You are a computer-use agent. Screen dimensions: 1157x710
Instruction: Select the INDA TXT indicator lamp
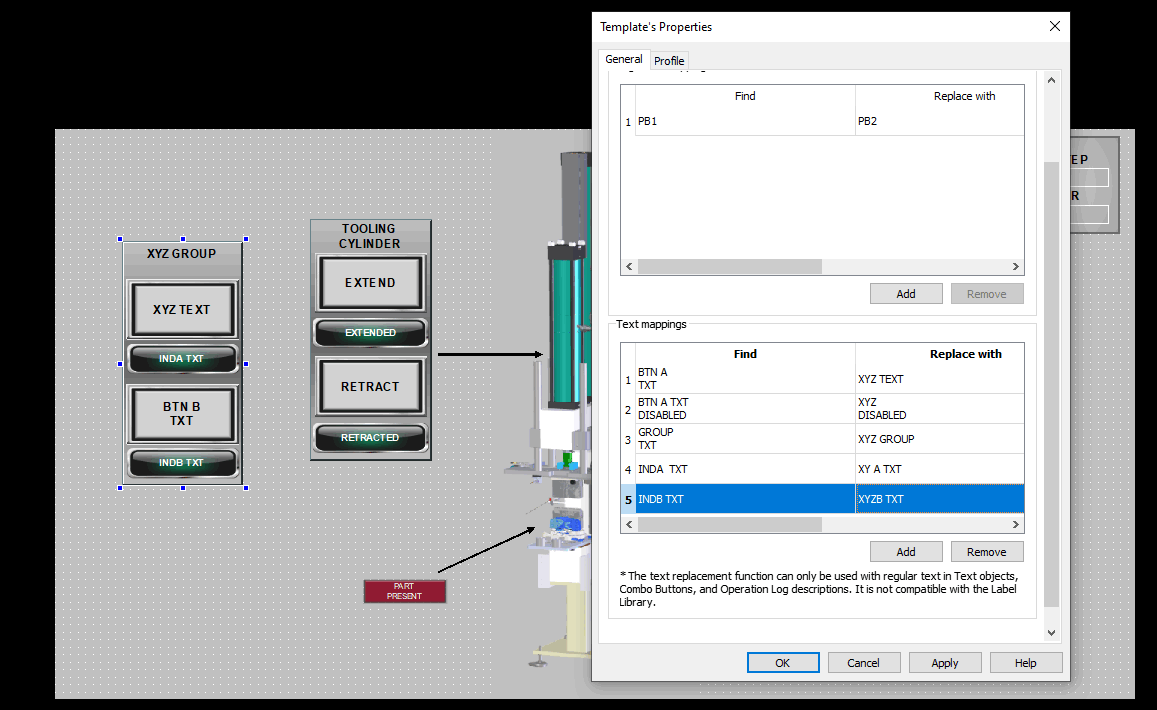pos(182,358)
